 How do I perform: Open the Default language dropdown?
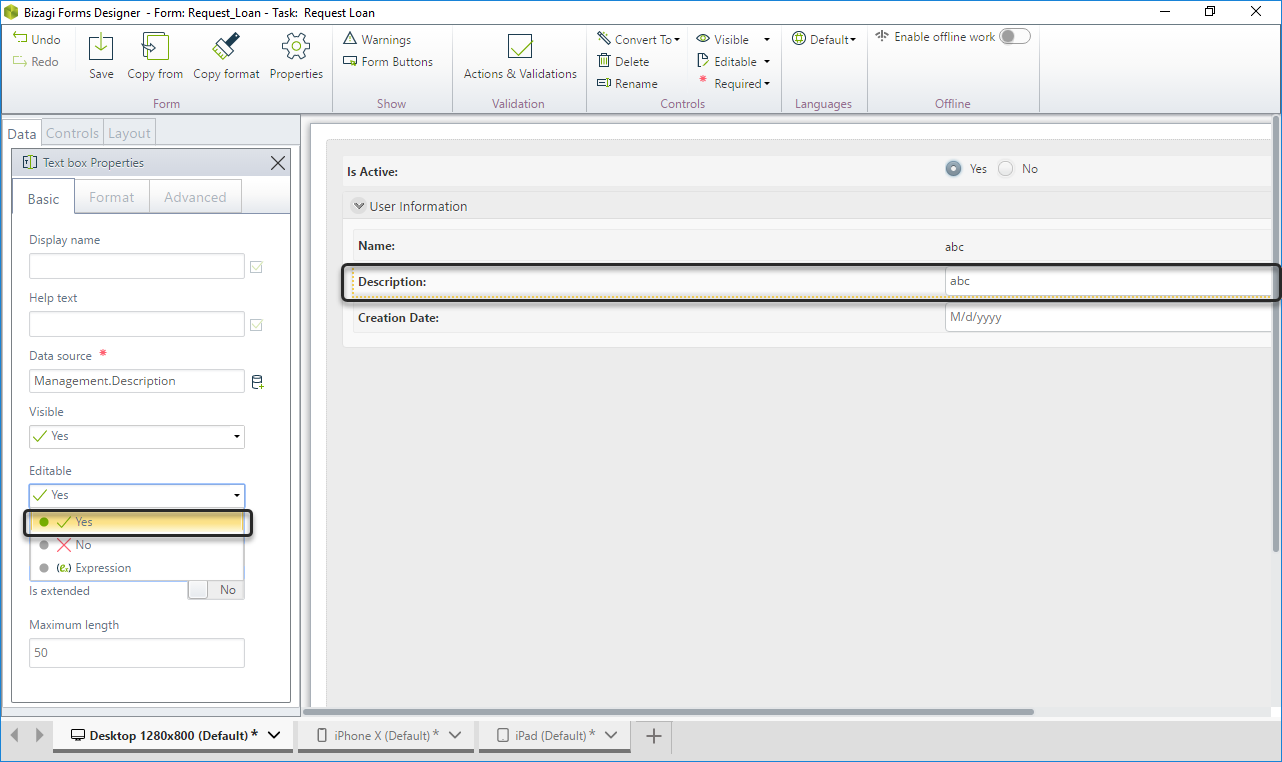coord(824,39)
